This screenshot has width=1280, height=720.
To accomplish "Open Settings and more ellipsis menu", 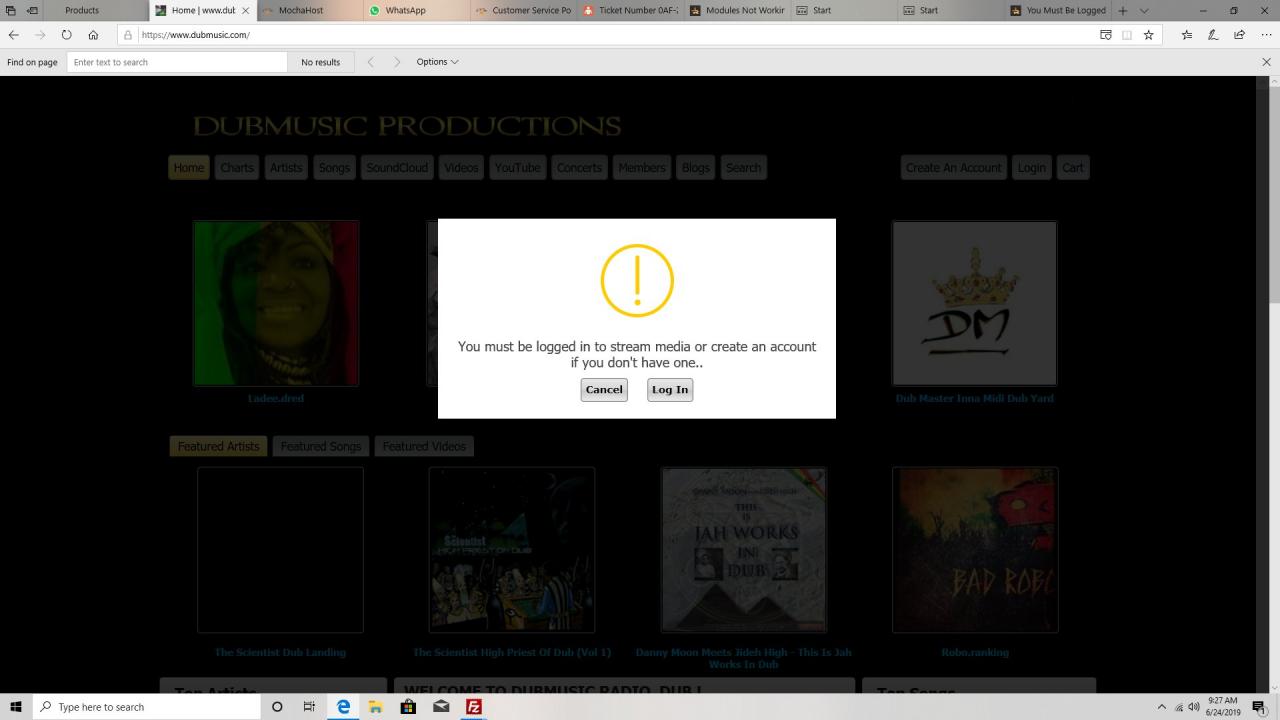I will click(x=1266, y=35).
